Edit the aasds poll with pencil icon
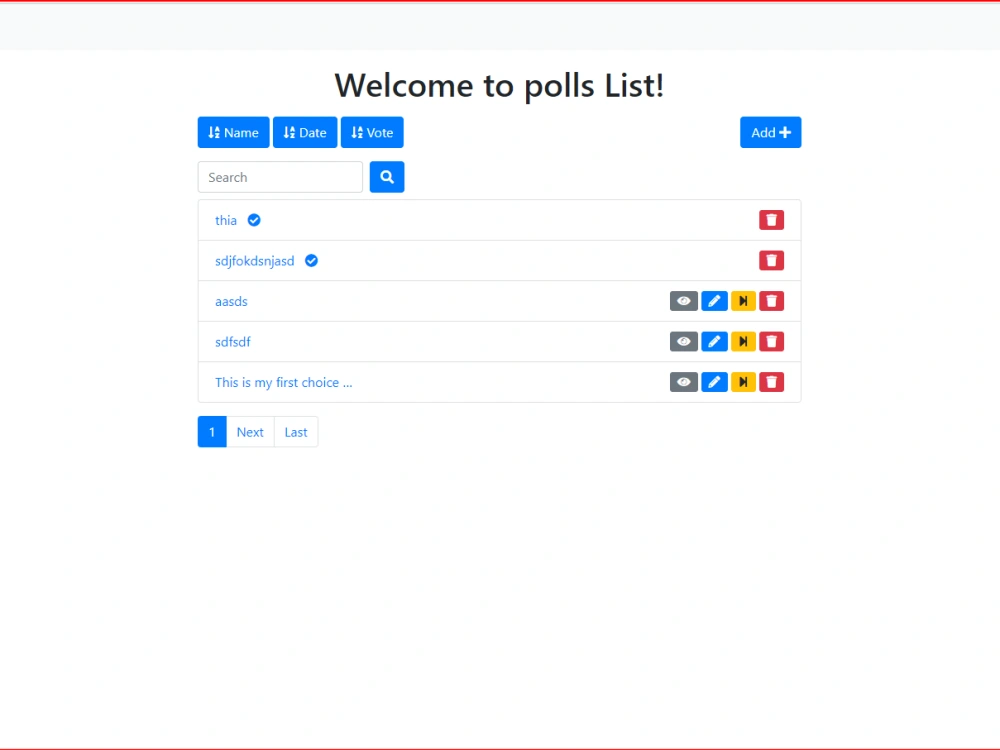Image resolution: width=1000 pixels, height=750 pixels. pos(714,301)
